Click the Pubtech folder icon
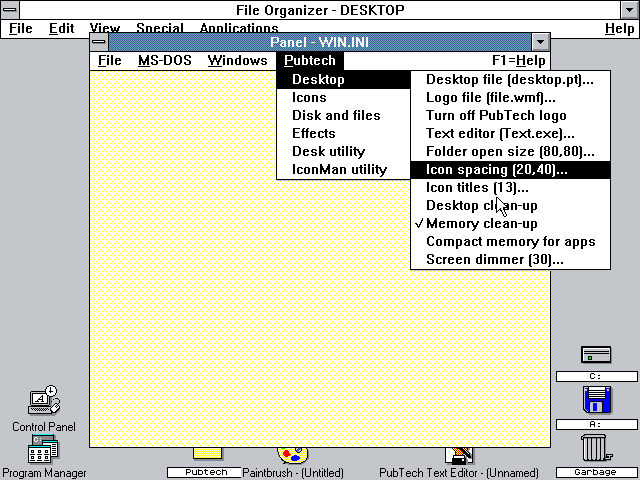The image size is (640, 480). coord(207,453)
